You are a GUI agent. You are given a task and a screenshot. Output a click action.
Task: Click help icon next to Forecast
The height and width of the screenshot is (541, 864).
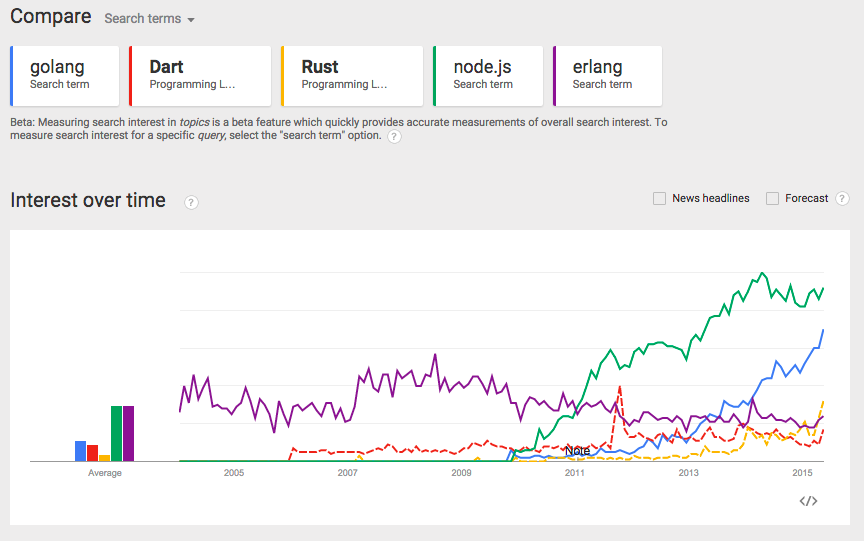pos(842,199)
